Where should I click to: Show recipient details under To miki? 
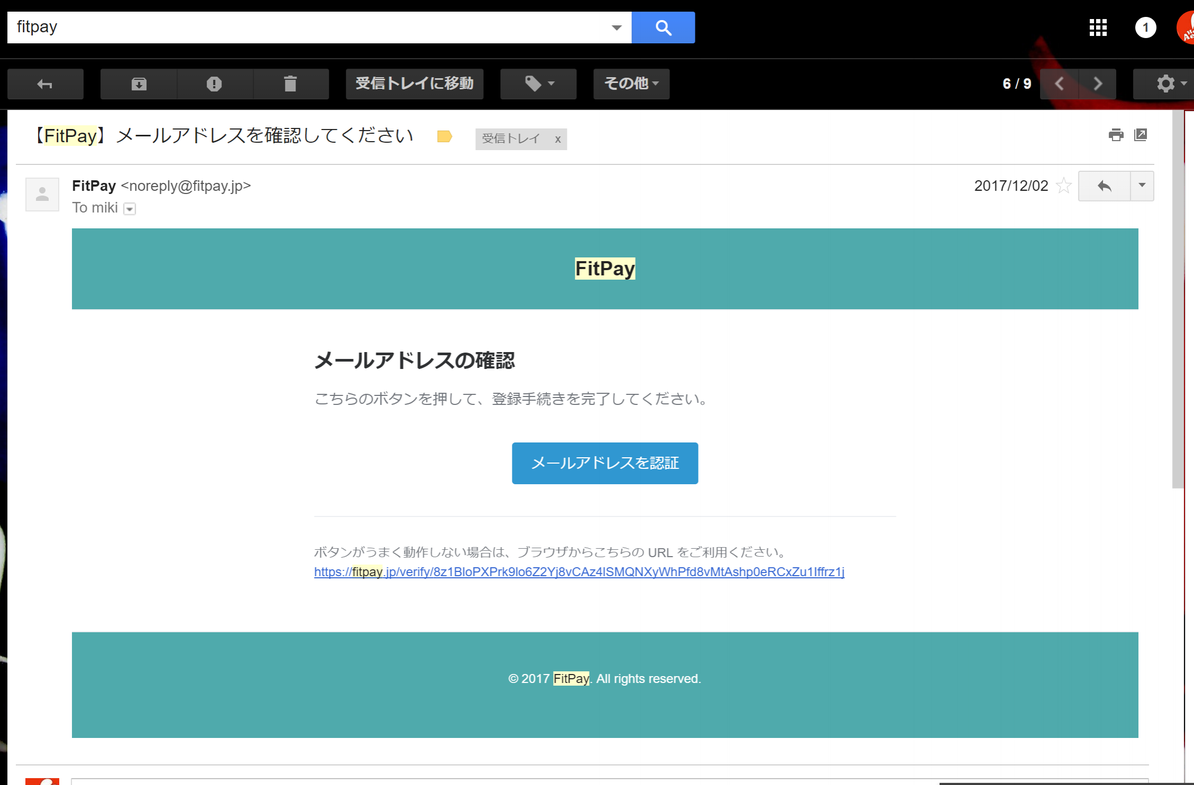(x=130, y=209)
